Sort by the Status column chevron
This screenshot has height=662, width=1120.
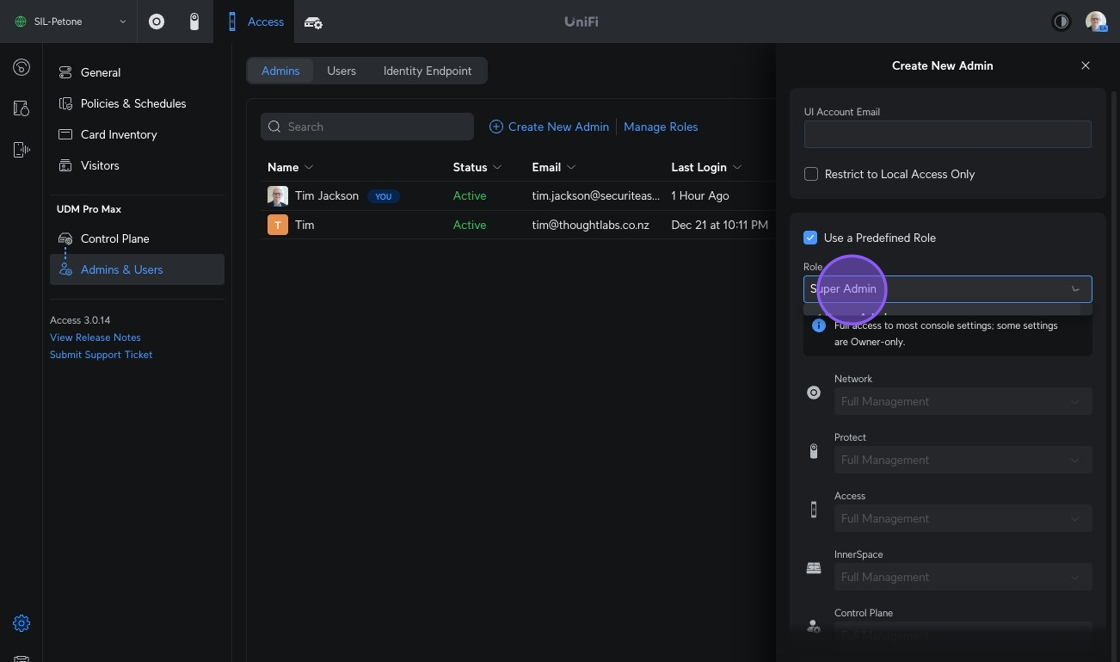[498, 167]
